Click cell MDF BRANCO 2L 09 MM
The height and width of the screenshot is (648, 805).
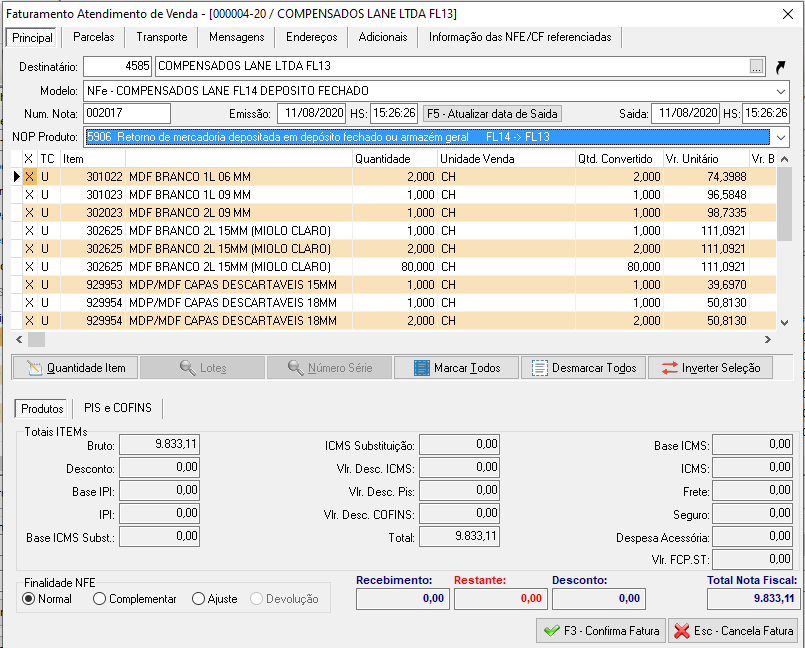[x=239, y=213]
